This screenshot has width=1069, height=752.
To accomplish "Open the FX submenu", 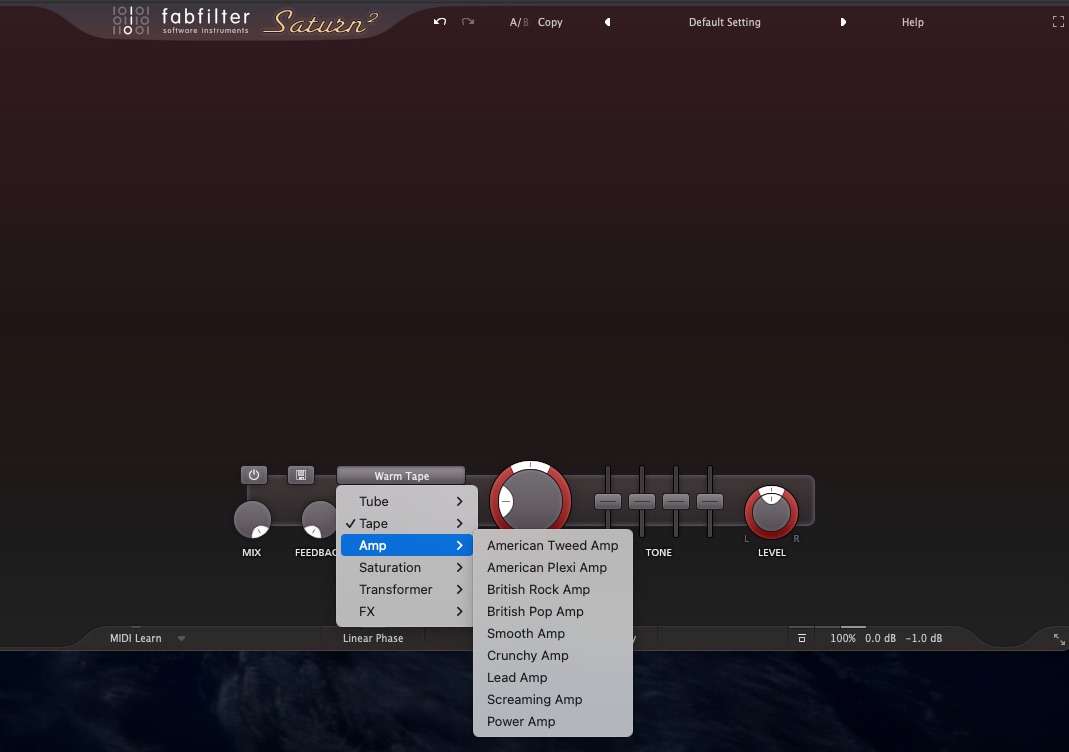I will coord(406,611).
